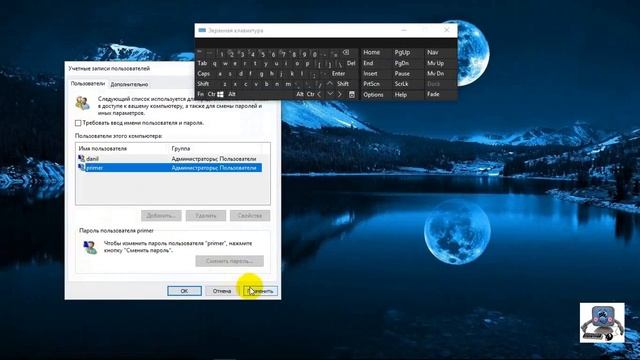Click the 1 key on on-screen keyboard
The width and height of the screenshot is (640, 360).
[x=222, y=54]
